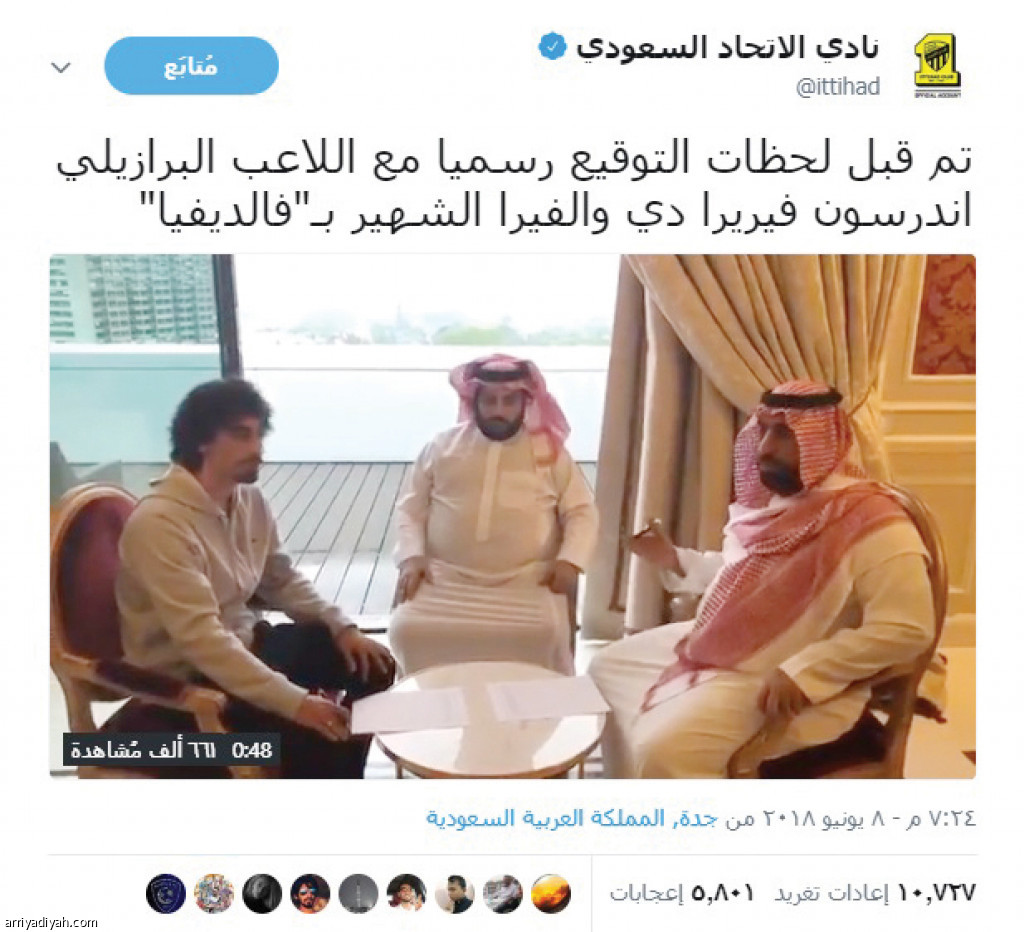Open the colorful graffiti liker avatar
1024x932 pixels.
pos(214,893)
